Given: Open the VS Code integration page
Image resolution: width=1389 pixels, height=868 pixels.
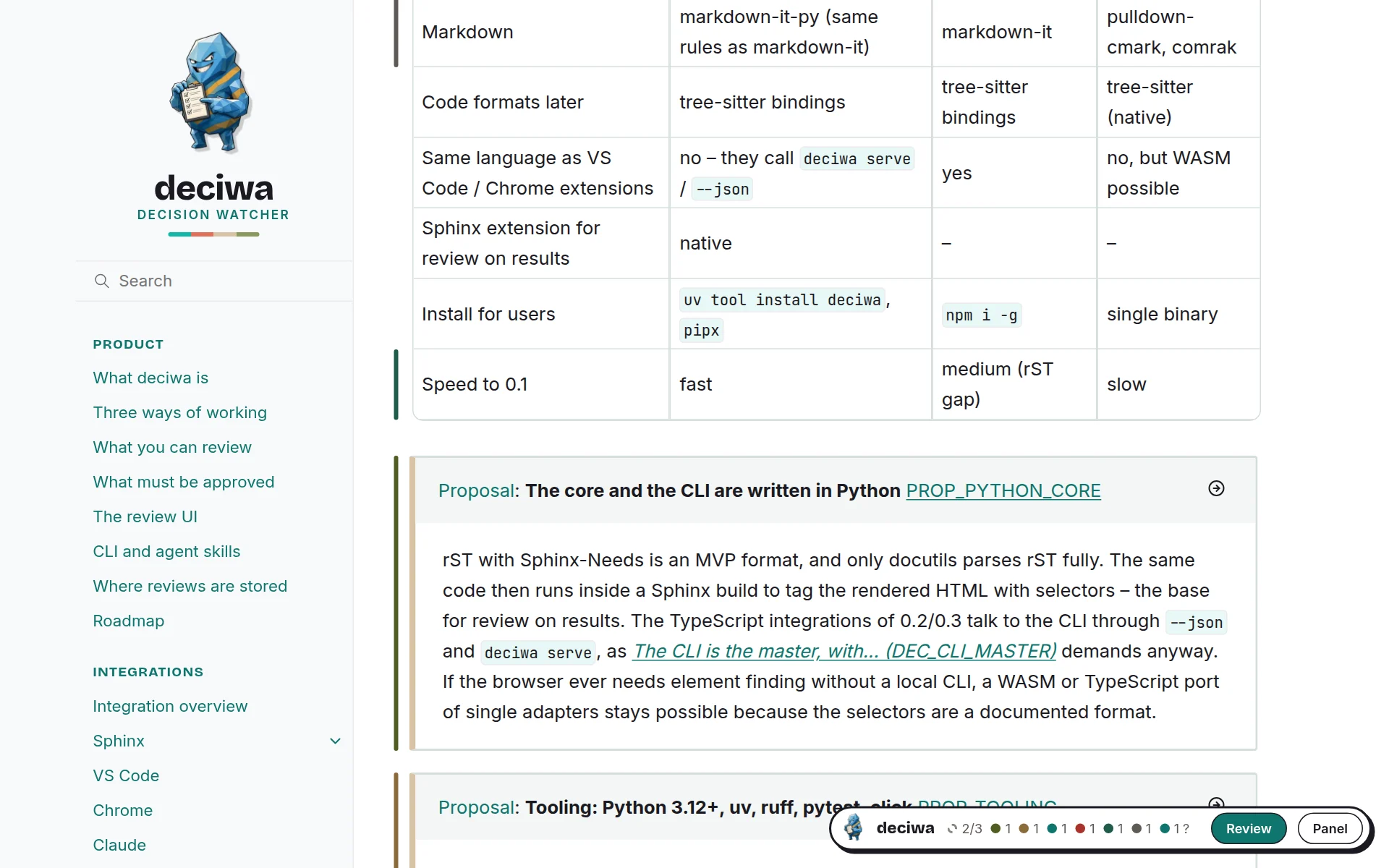Looking at the screenshot, I should (x=126, y=775).
